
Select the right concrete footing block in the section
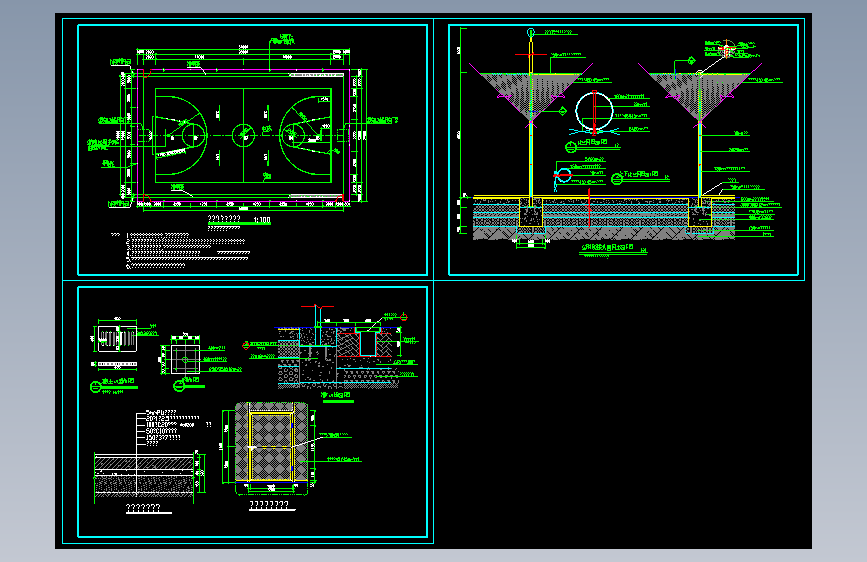(700, 212)
